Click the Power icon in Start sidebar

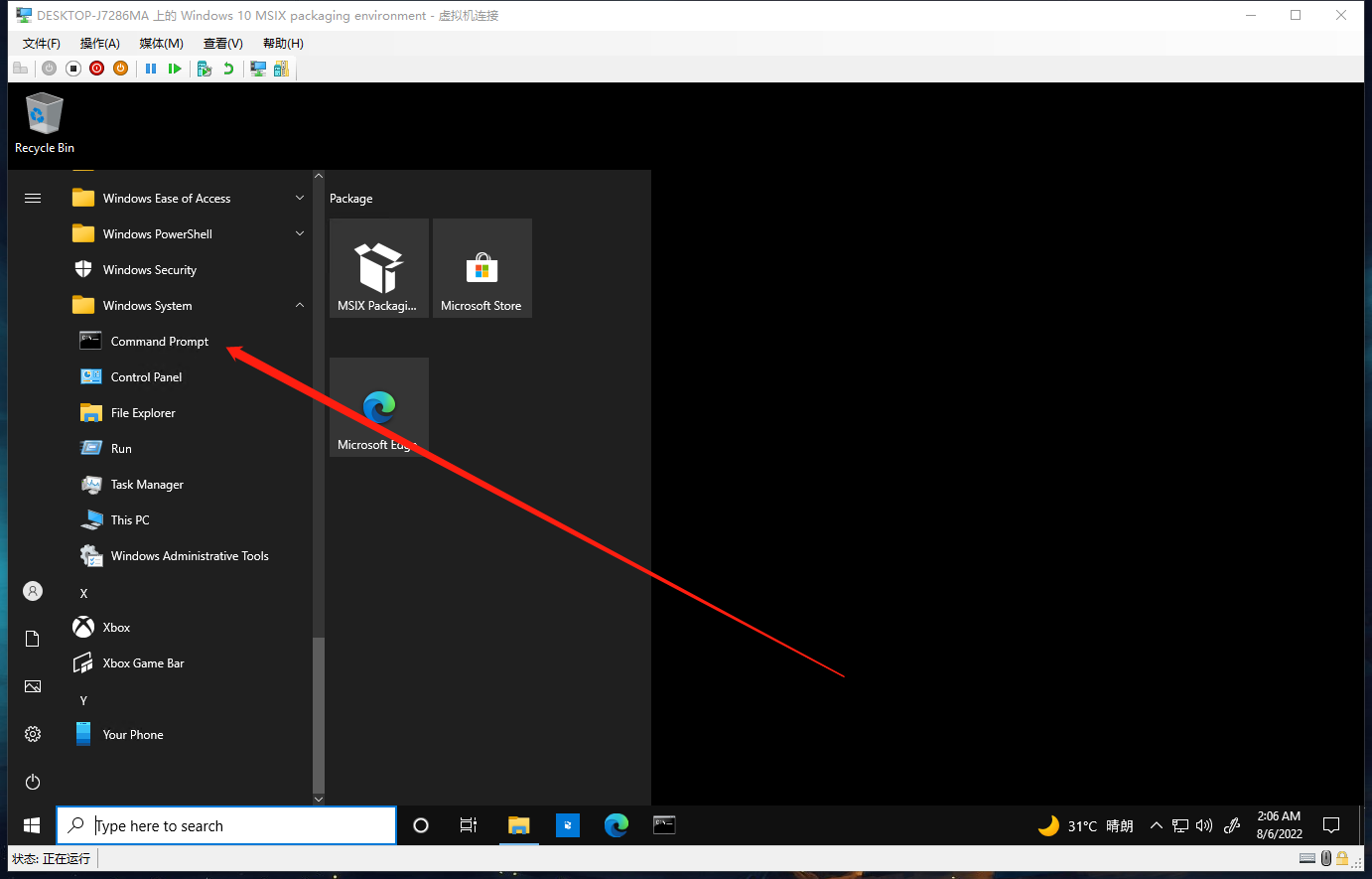coord(33,782)
